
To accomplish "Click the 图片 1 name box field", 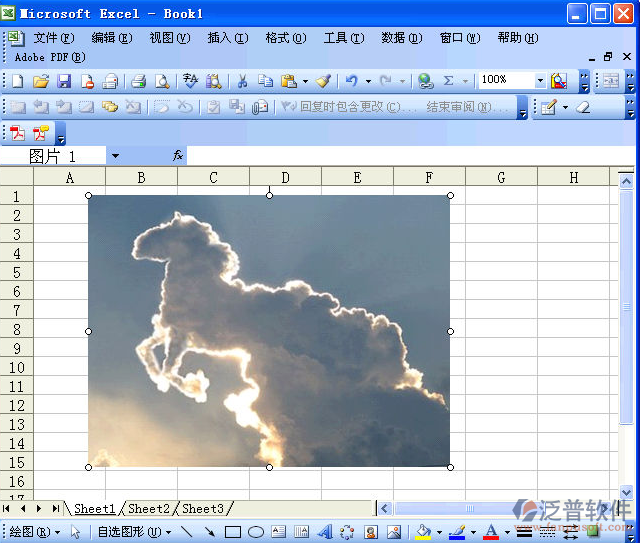I will 53,156.
